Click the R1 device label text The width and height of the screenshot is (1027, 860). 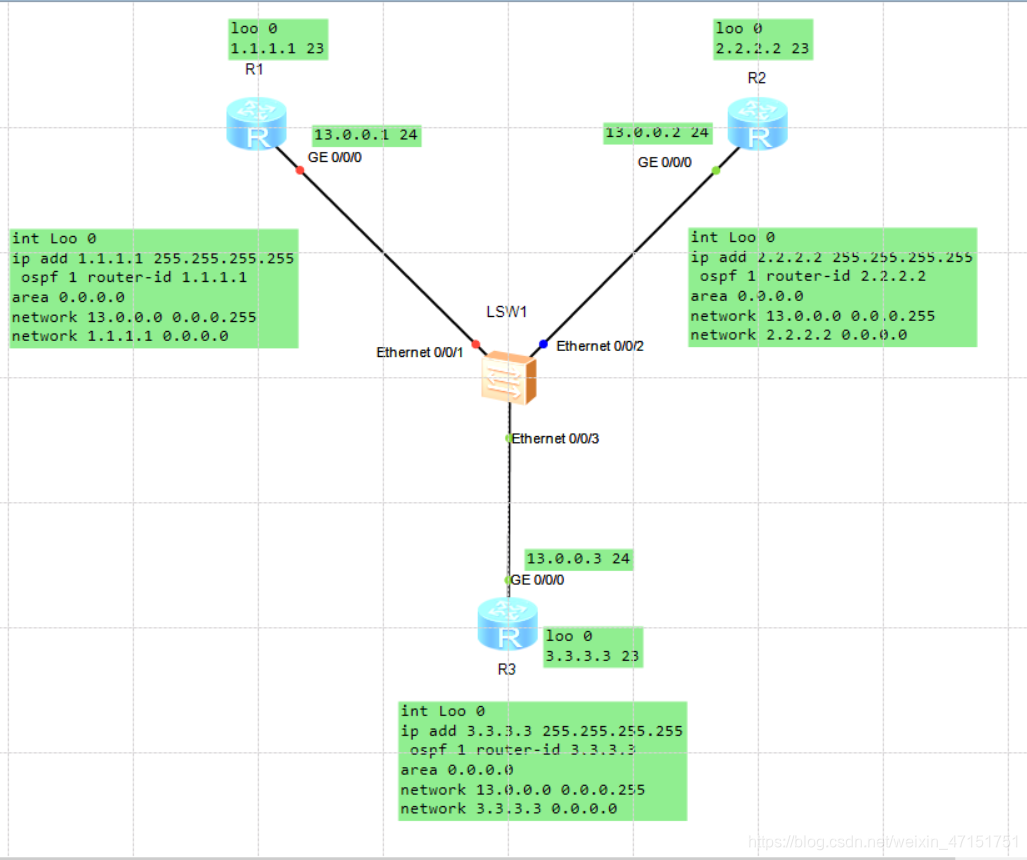point(253,69)
